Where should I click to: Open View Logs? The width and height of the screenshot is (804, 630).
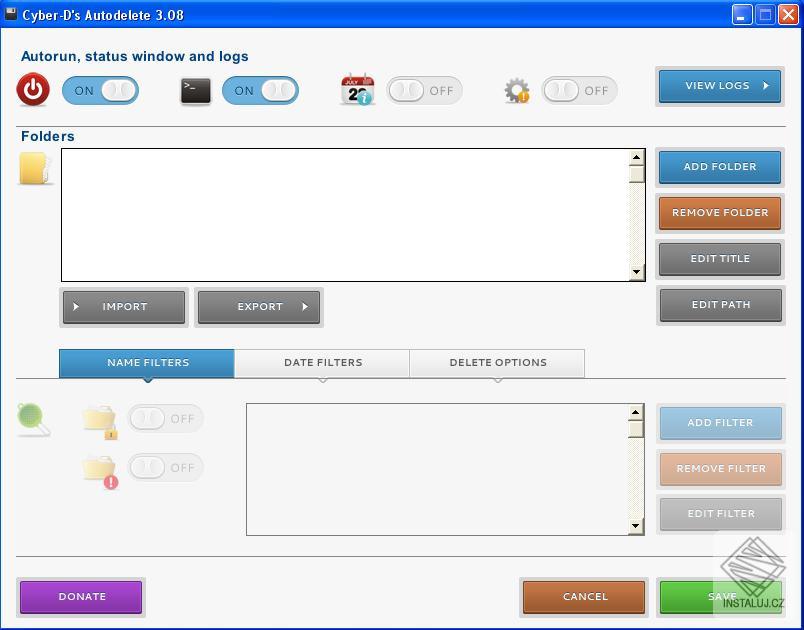[720, 86]
